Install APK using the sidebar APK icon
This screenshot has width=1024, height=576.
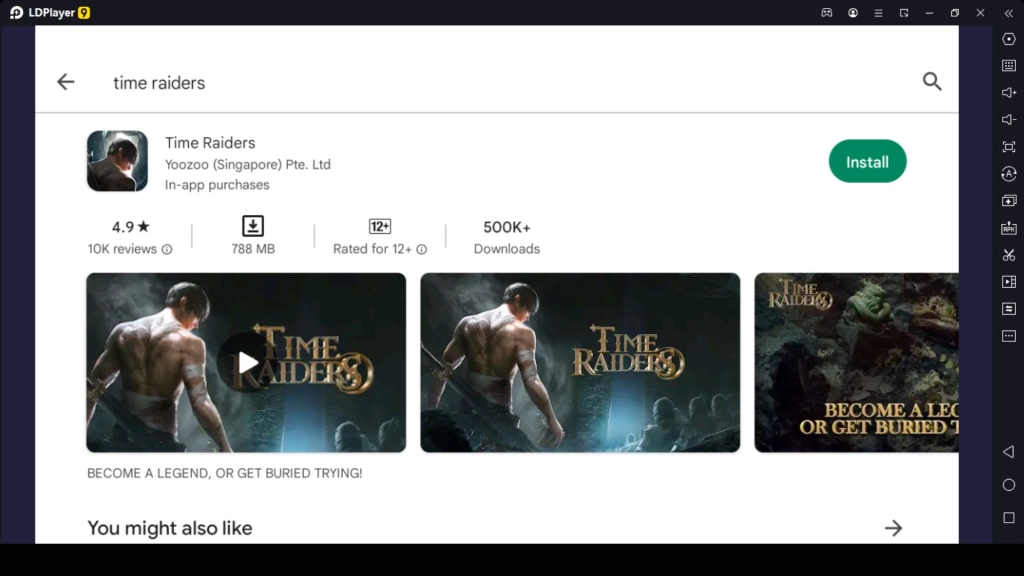pos(1009,228)
